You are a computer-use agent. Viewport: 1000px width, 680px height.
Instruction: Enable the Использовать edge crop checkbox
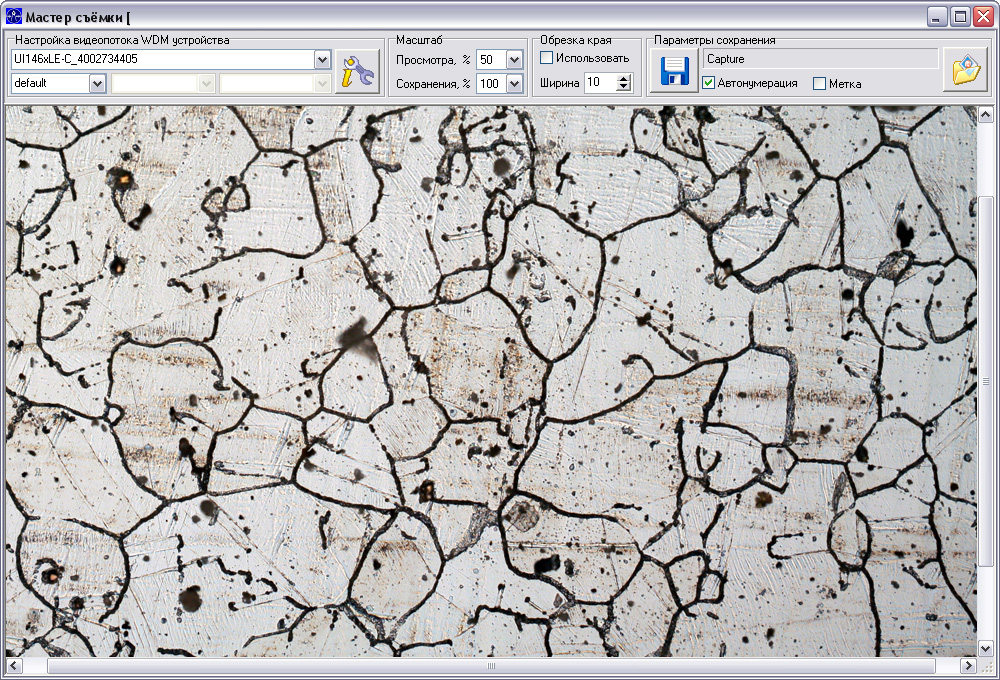[547, 58]
